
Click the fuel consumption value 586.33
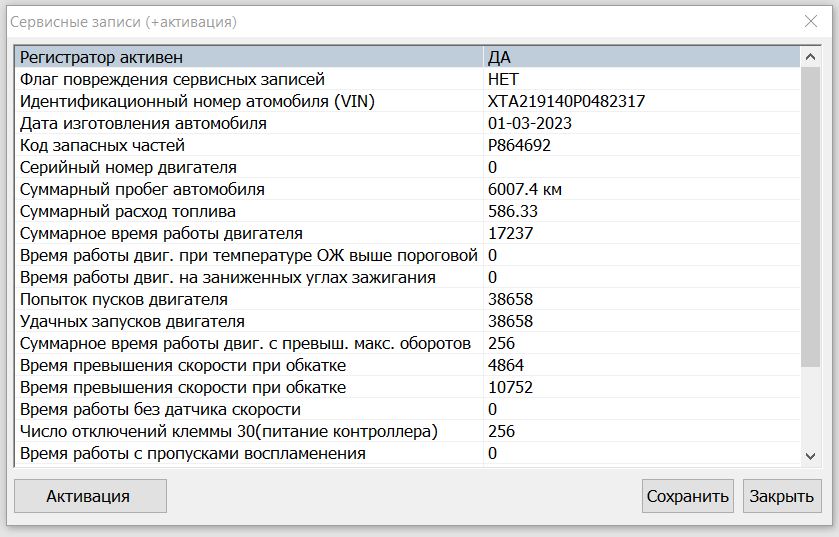pyautogui.click(x=512, y=212)
